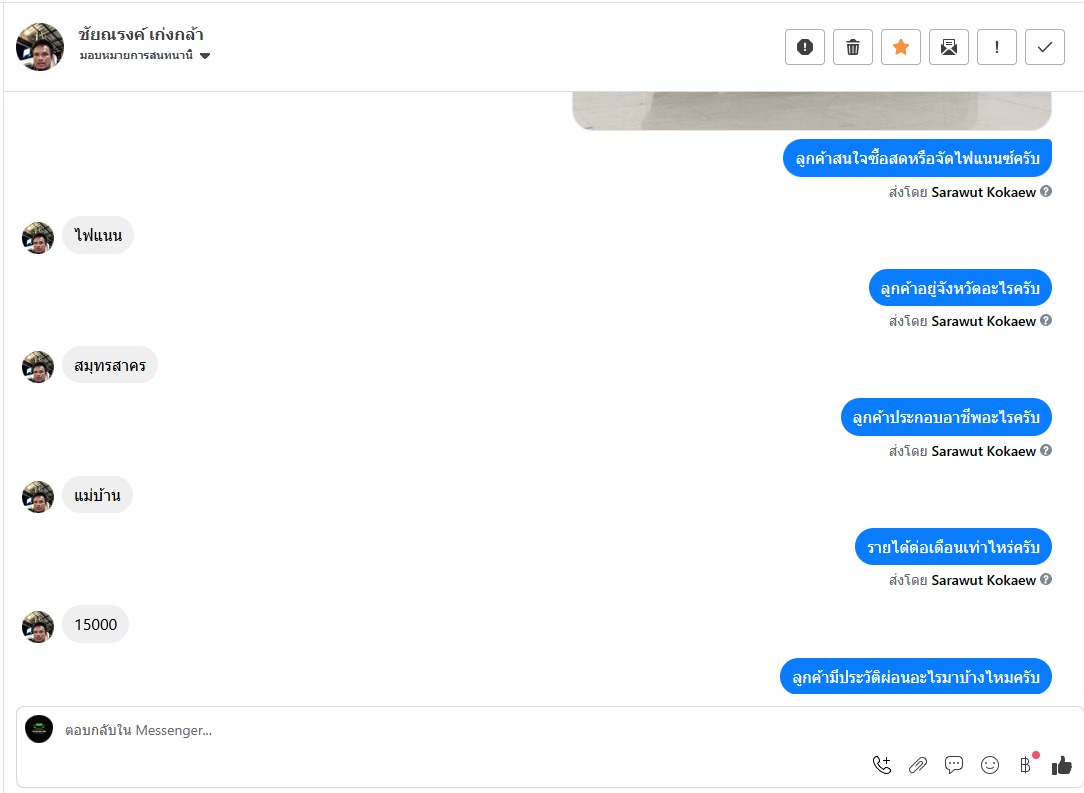Click Sarawut Kokaew name under รายได้ต่อเดือน message
1084x793 pixels.
point(983,580)
